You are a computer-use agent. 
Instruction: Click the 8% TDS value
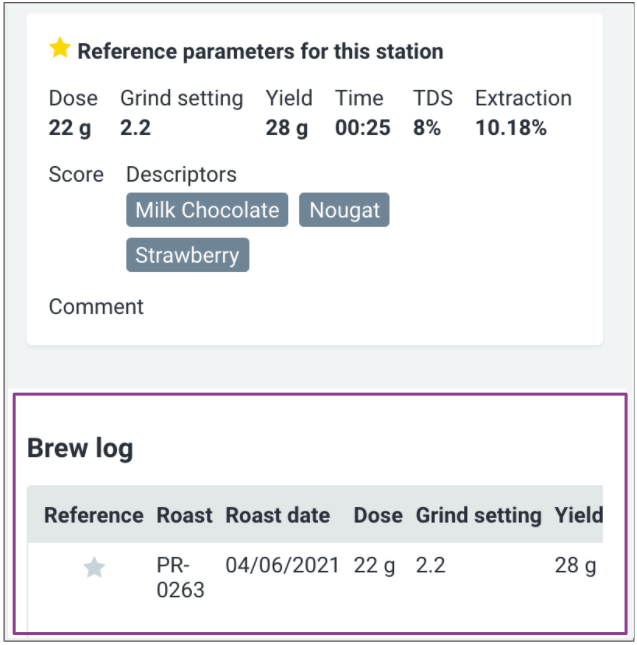[x=427, y=128]
